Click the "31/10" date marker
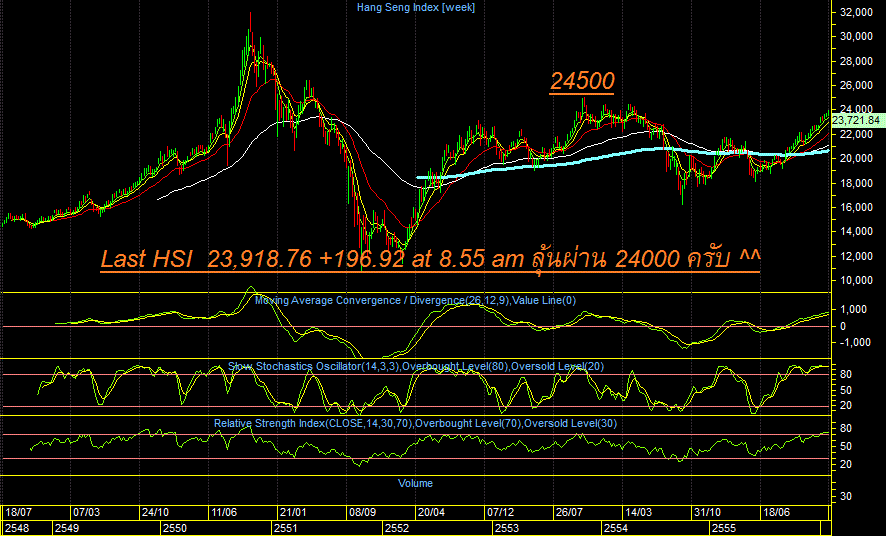886x536 pixels. (x=707, y=512)
